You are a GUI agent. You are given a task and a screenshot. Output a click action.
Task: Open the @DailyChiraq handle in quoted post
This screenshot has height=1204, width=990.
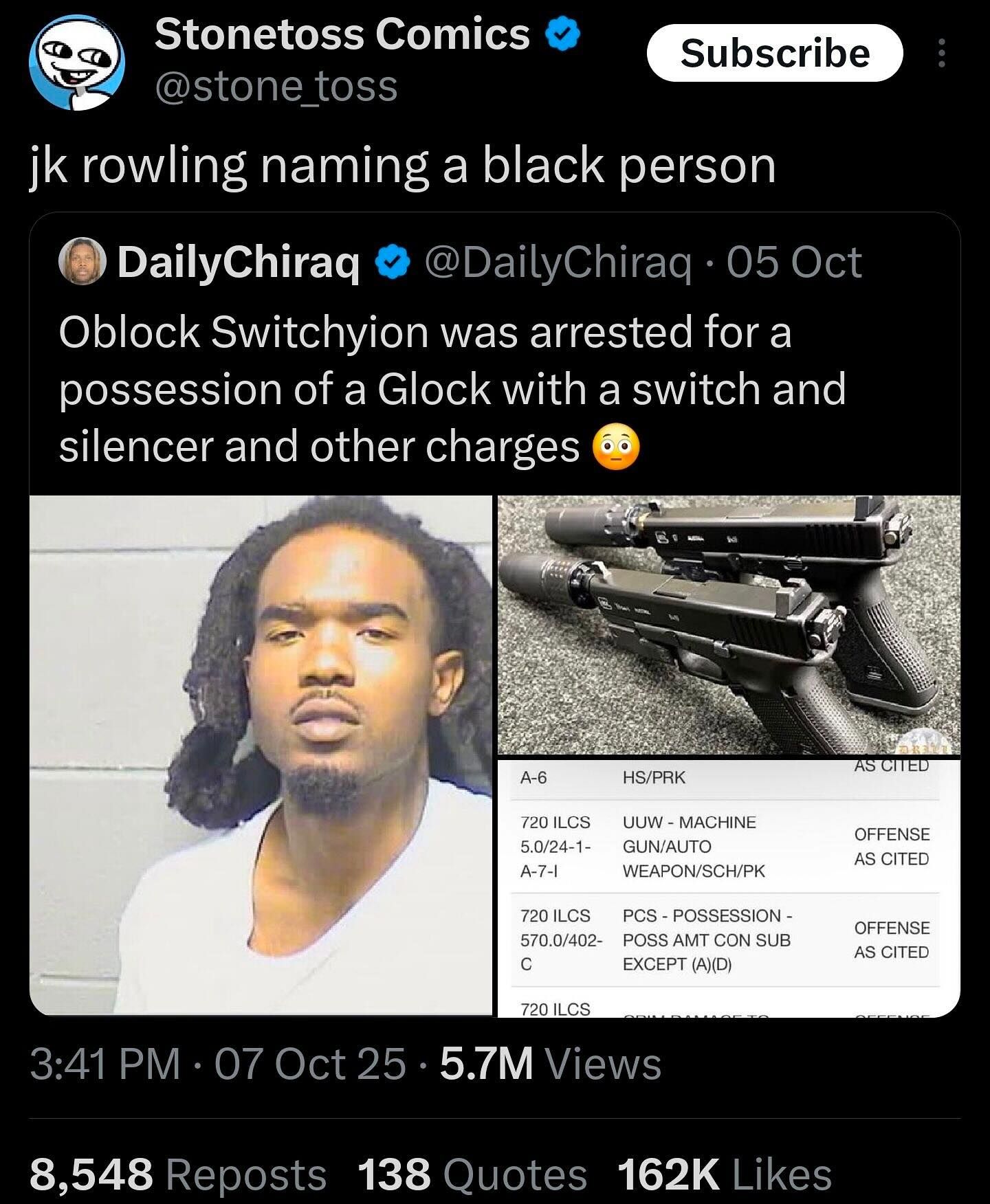tap(558, 263)
